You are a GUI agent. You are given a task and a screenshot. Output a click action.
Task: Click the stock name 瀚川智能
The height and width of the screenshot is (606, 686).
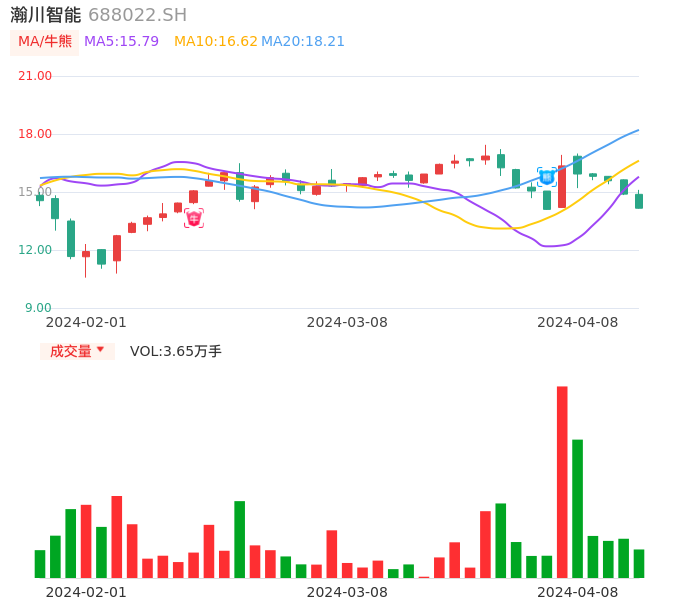pyautogui.click(x=46, y=15)
